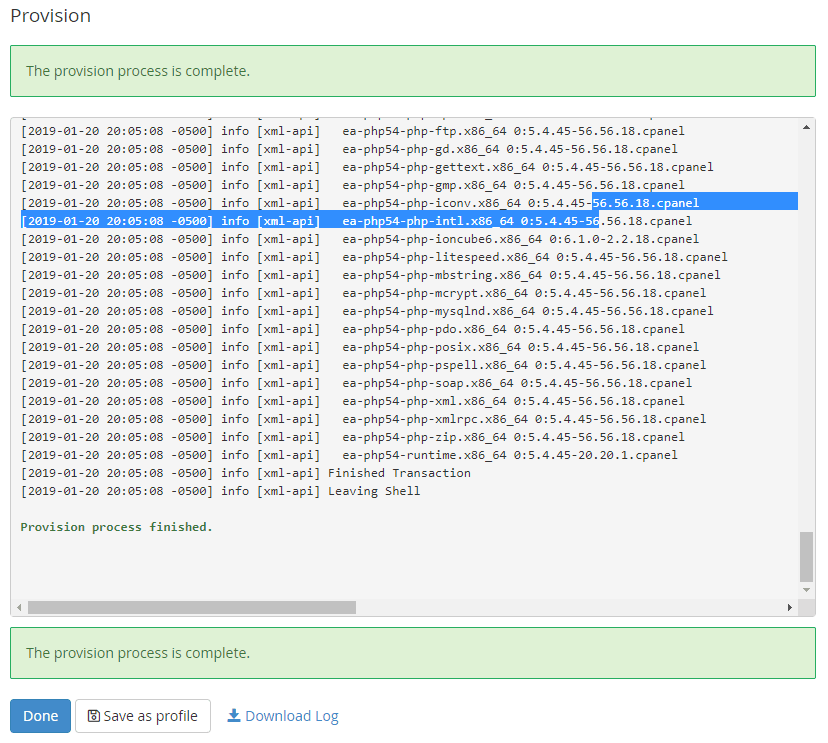Click the ea-php54-php-mcrypt log line
The image size is (828, 743).
363,293
